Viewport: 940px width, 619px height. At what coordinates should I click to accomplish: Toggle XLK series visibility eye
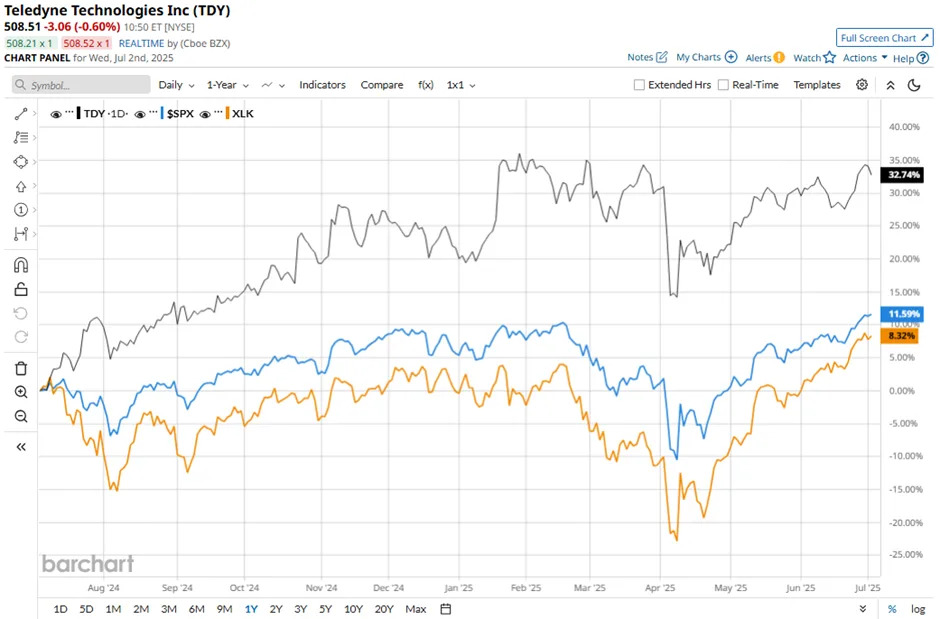[x=205, y=114]
